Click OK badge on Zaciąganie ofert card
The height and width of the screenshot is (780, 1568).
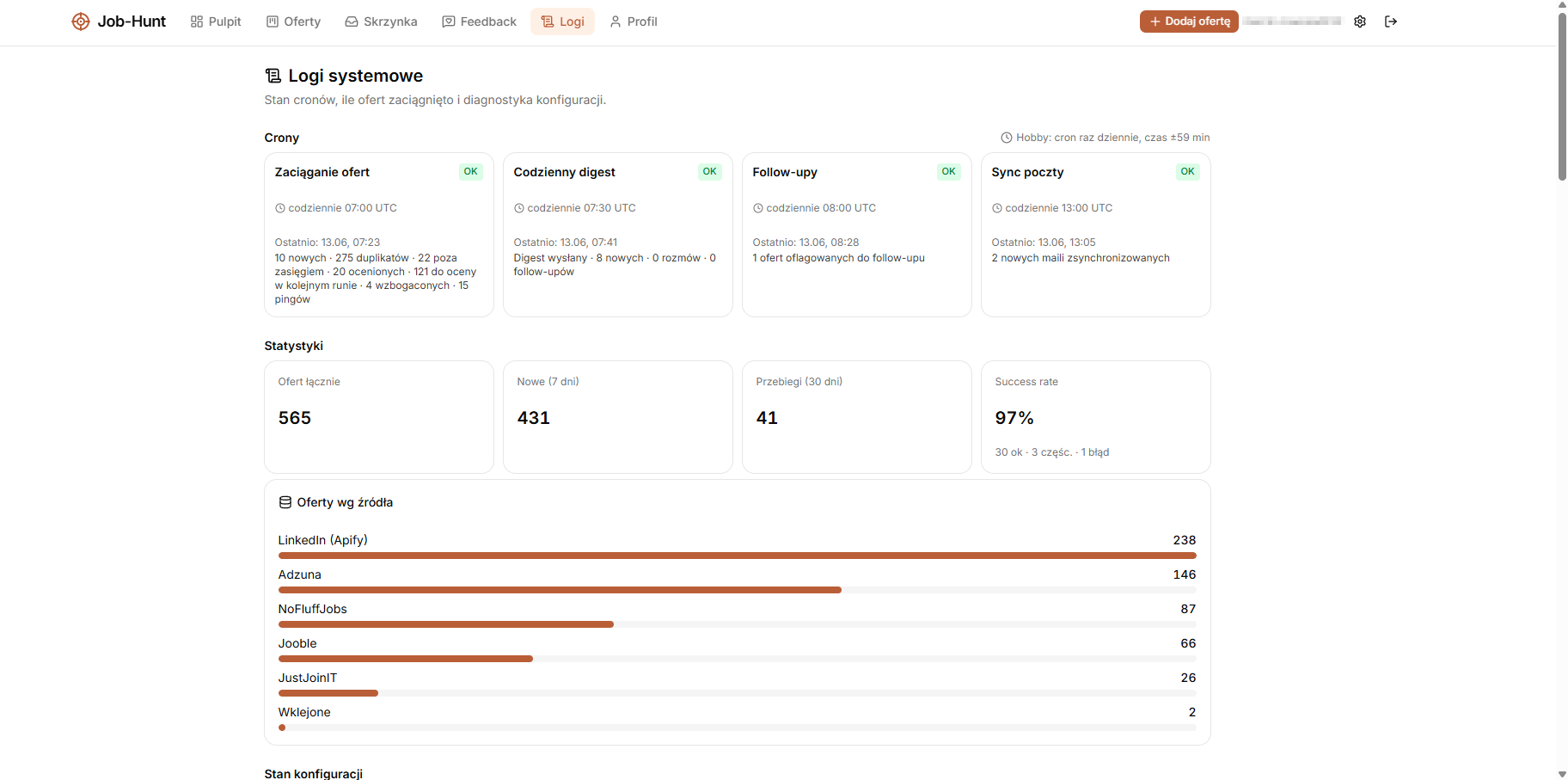point(471,172)
